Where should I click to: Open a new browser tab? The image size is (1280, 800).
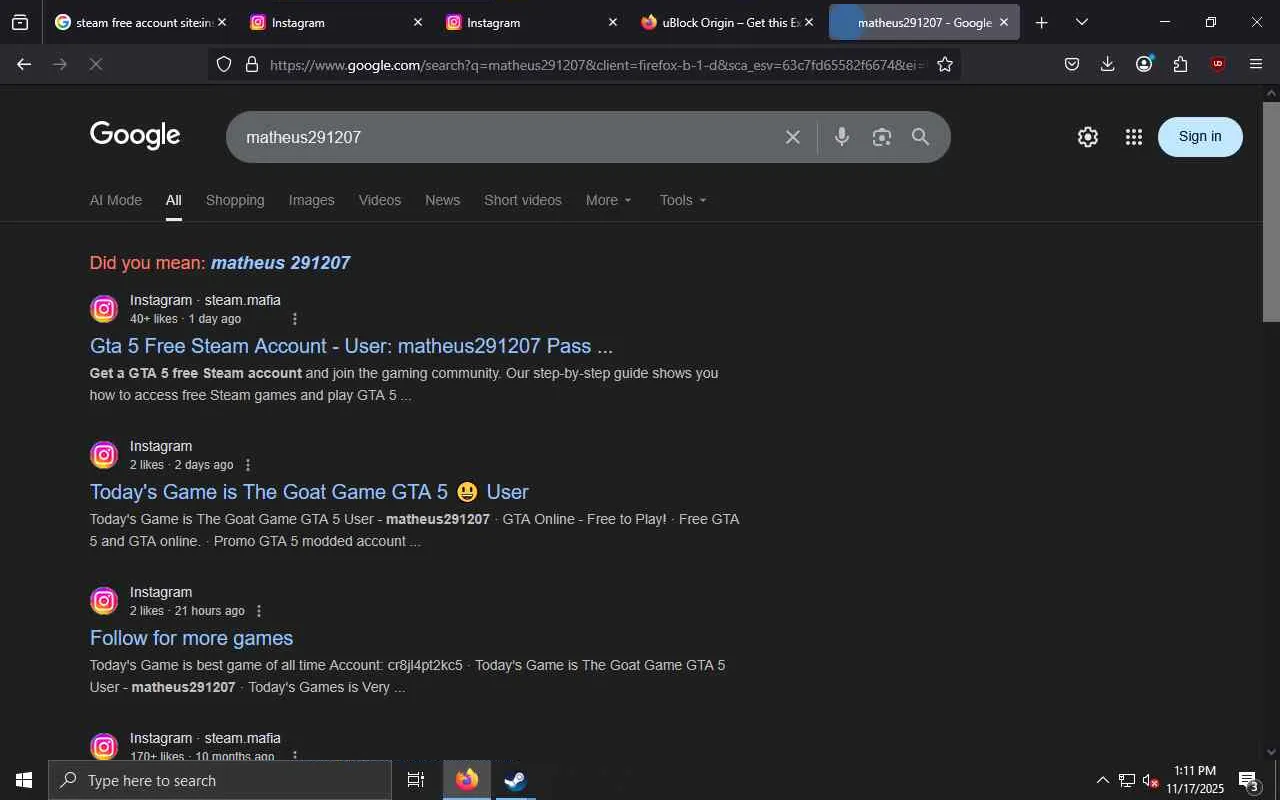click(x=1041, y=22)
